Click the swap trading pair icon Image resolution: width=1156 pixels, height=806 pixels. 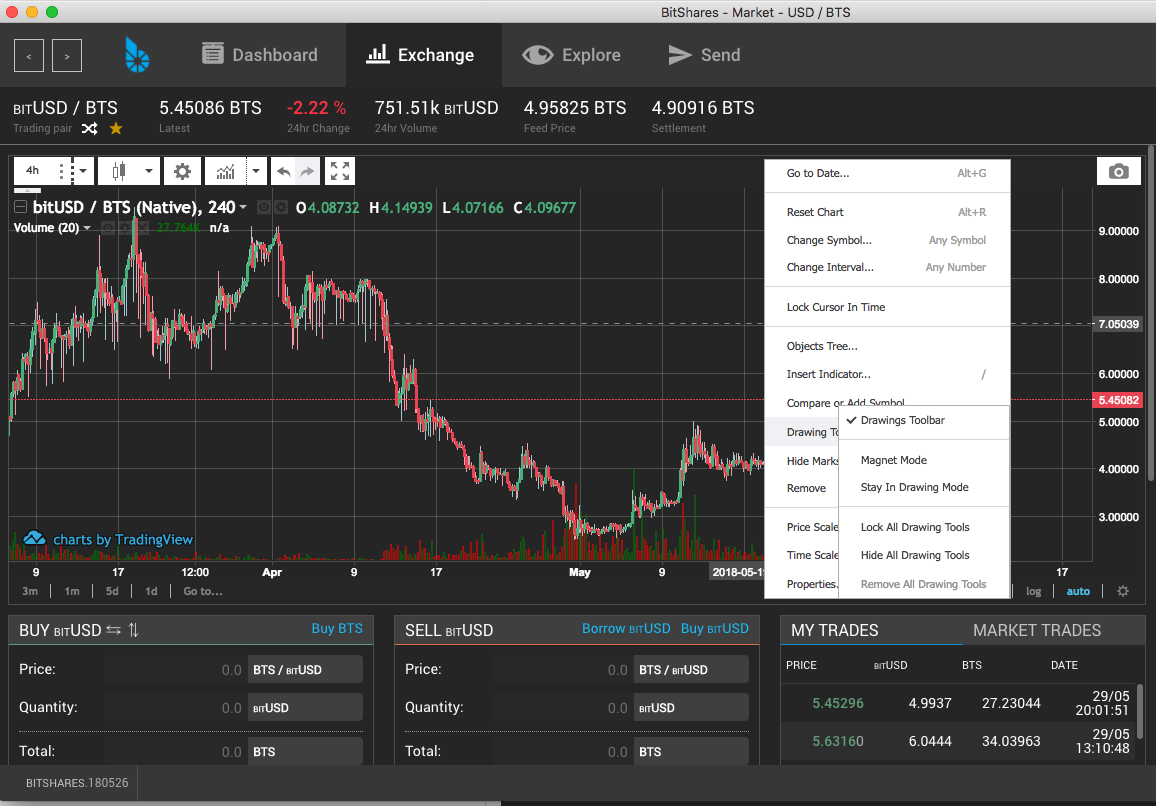coord(87,128)
